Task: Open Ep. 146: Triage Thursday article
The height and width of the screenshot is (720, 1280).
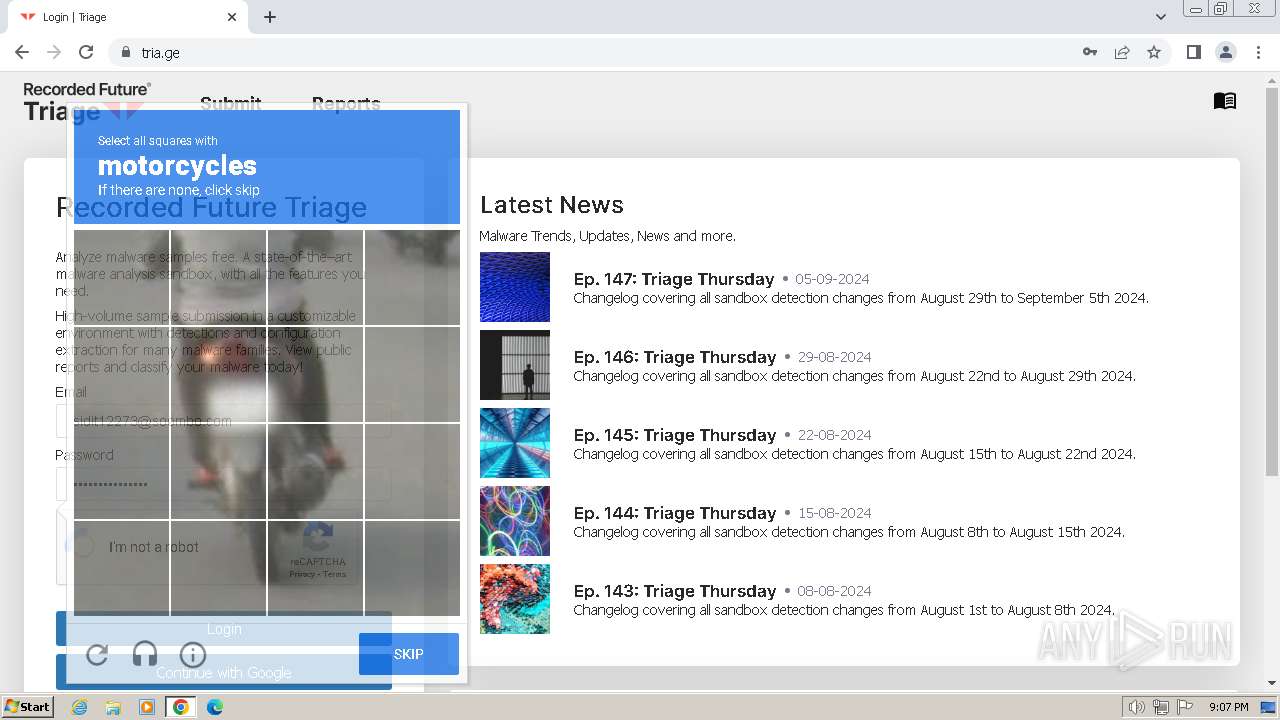Action: click(x=675, y=357)
